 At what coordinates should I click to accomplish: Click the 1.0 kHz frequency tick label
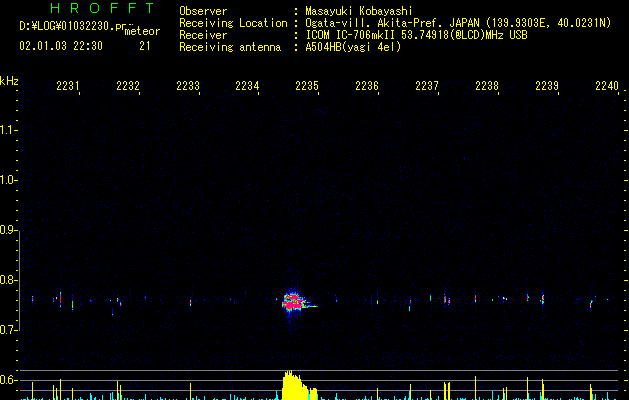(x=8, y=180)
